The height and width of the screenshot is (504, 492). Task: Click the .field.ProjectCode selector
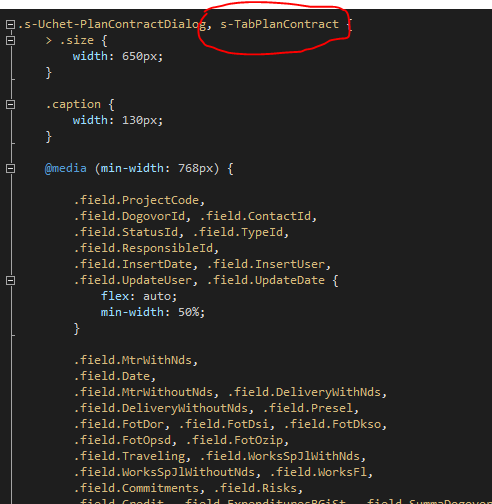pos(136,200)
